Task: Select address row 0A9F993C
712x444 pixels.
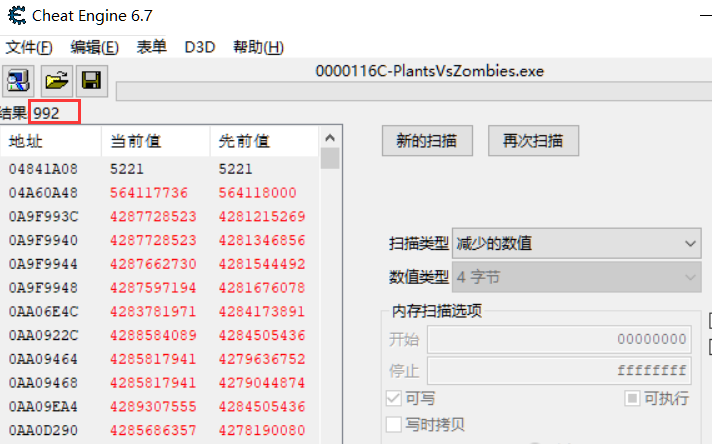Action: click(x=160, y=216)
